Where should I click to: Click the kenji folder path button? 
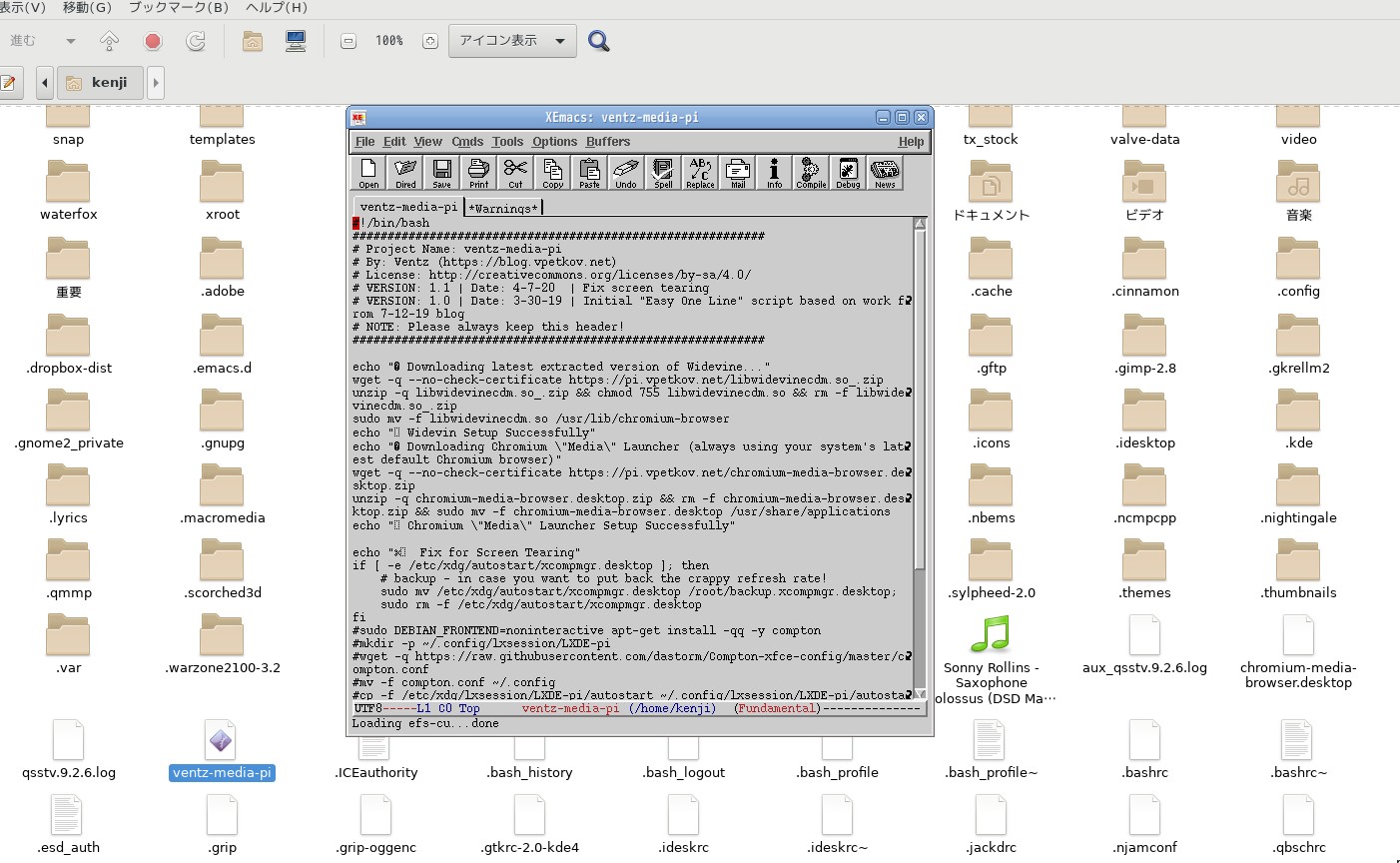(101, 83)
